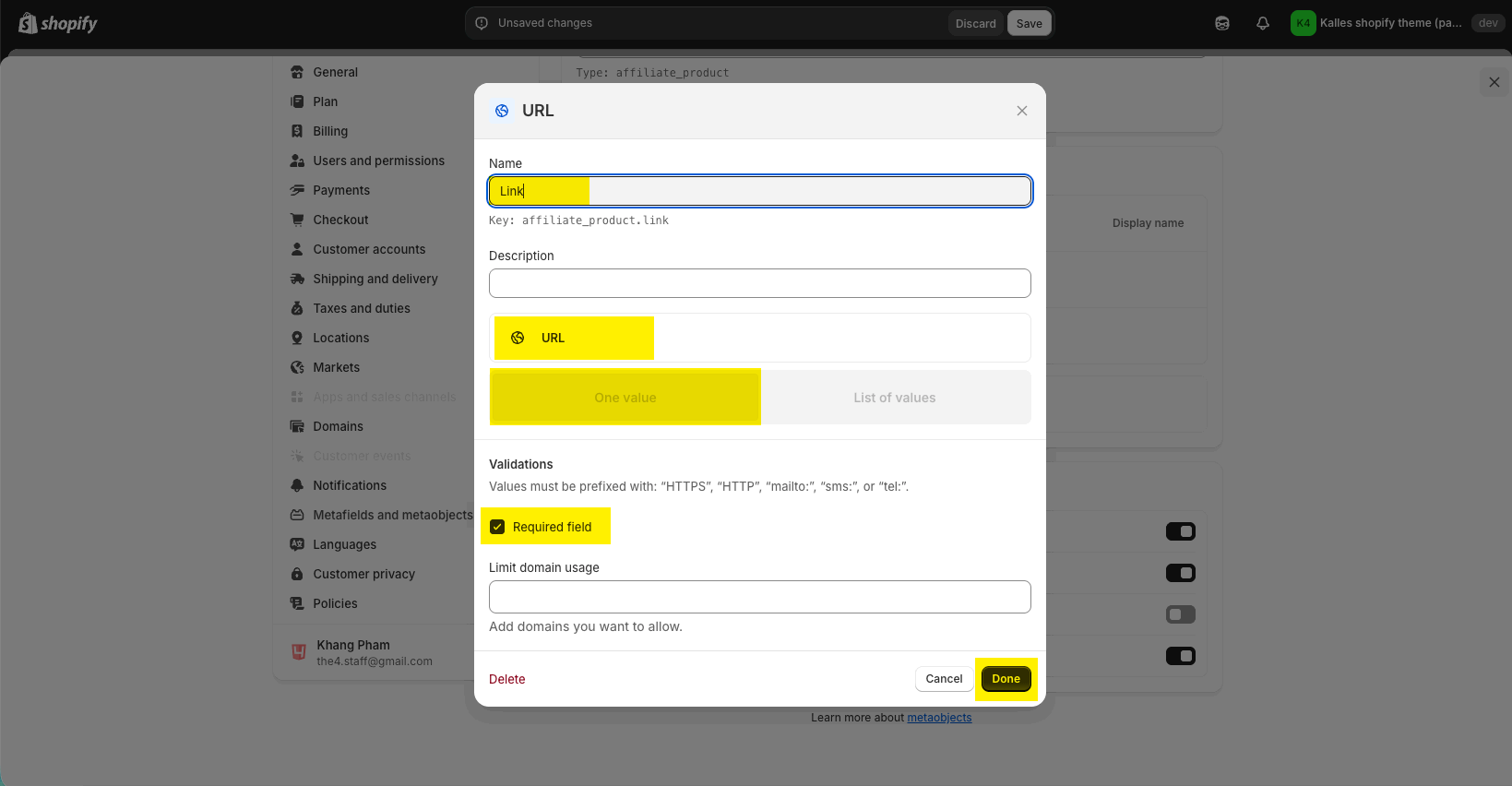The height and width of the screenshot is (786, 1512).
Task: Click the Done button
Action: (1006, 679)
